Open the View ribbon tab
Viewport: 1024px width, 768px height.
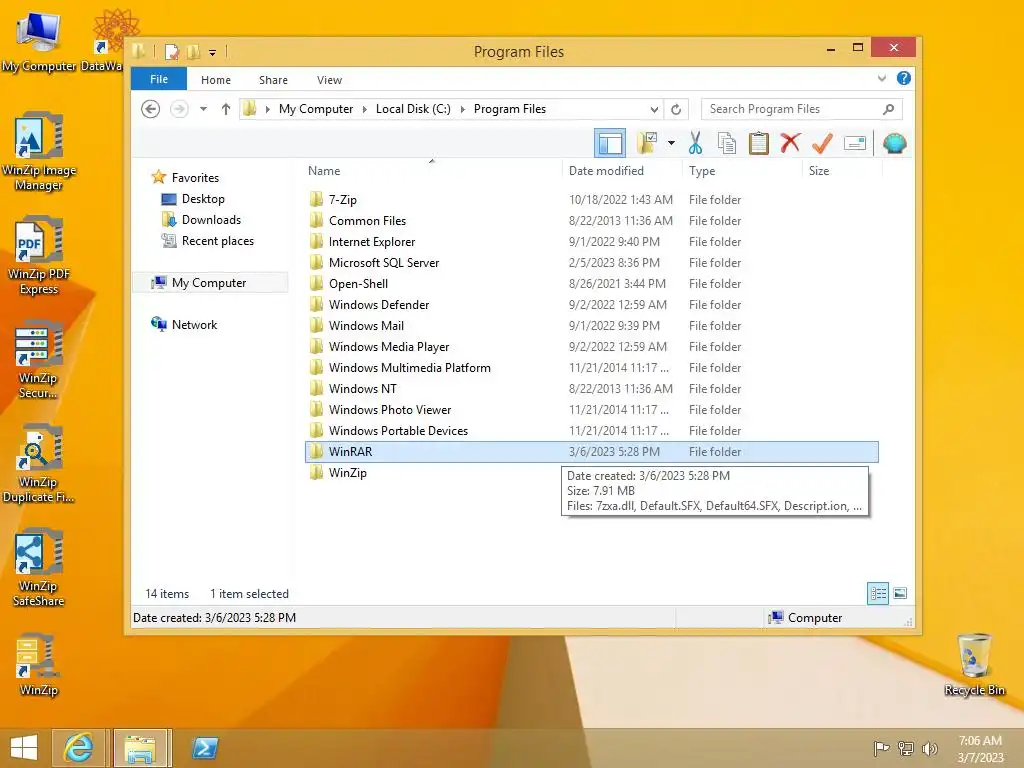(329, 80)
